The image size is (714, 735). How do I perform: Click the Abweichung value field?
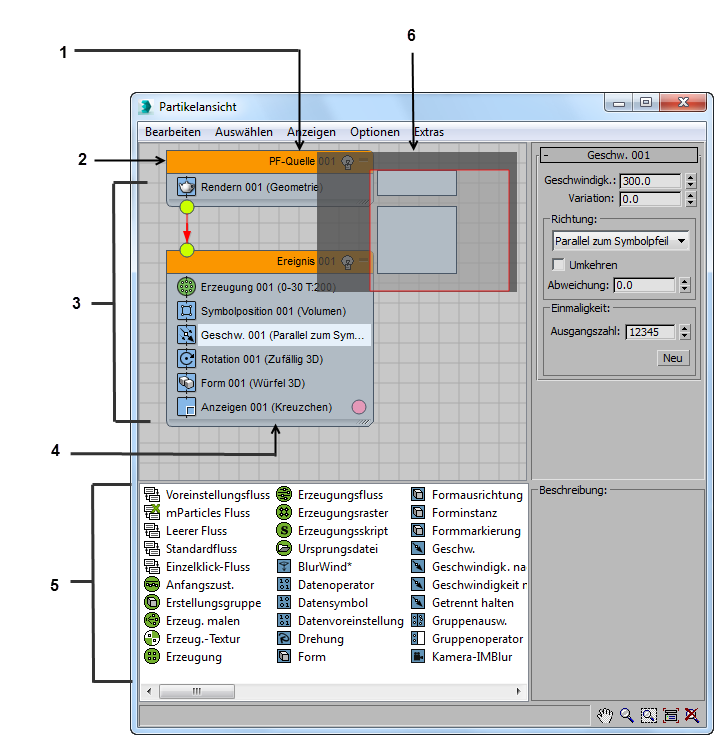coord(645,285)
